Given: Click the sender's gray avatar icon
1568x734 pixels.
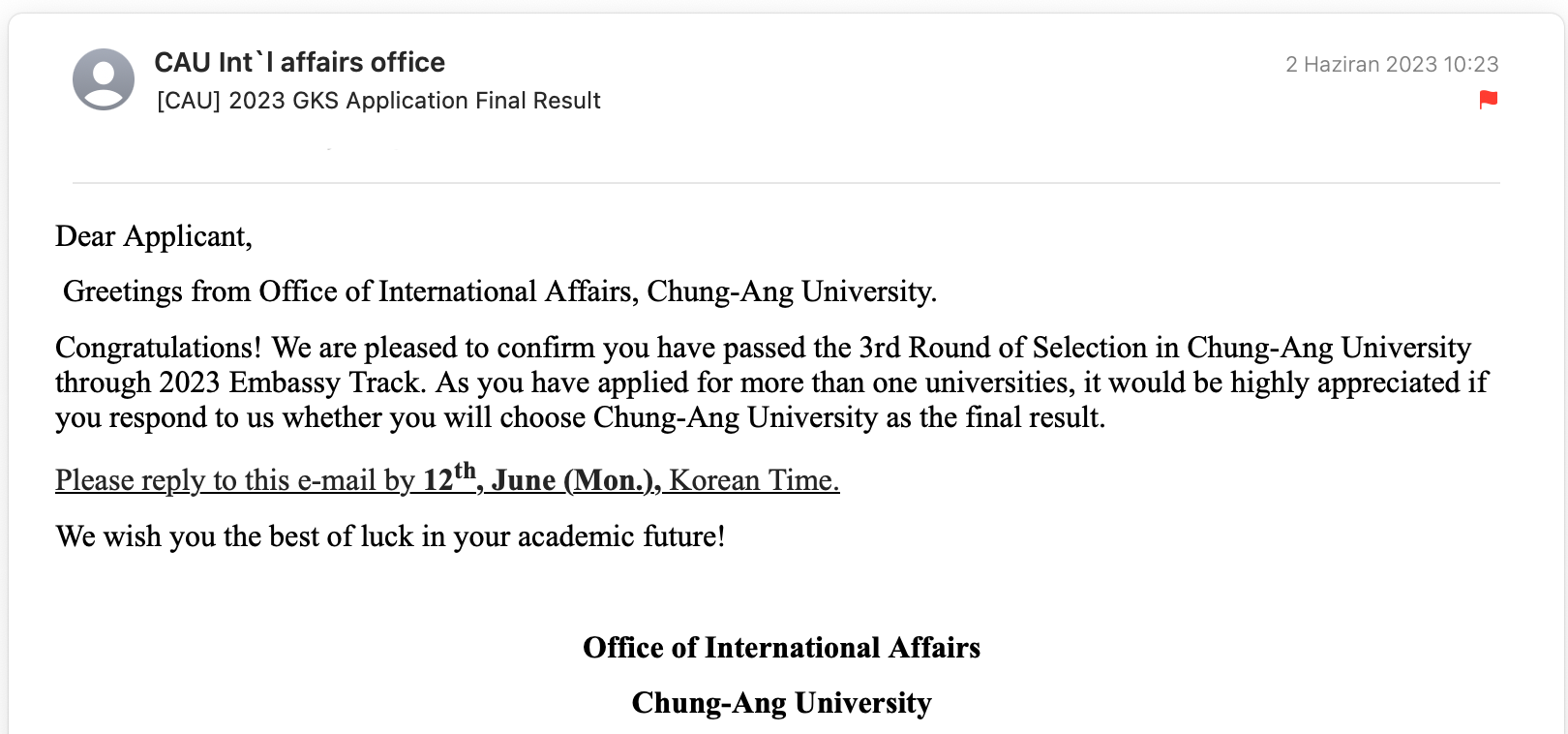Looking at the screenshot, I should pos(104,79).
